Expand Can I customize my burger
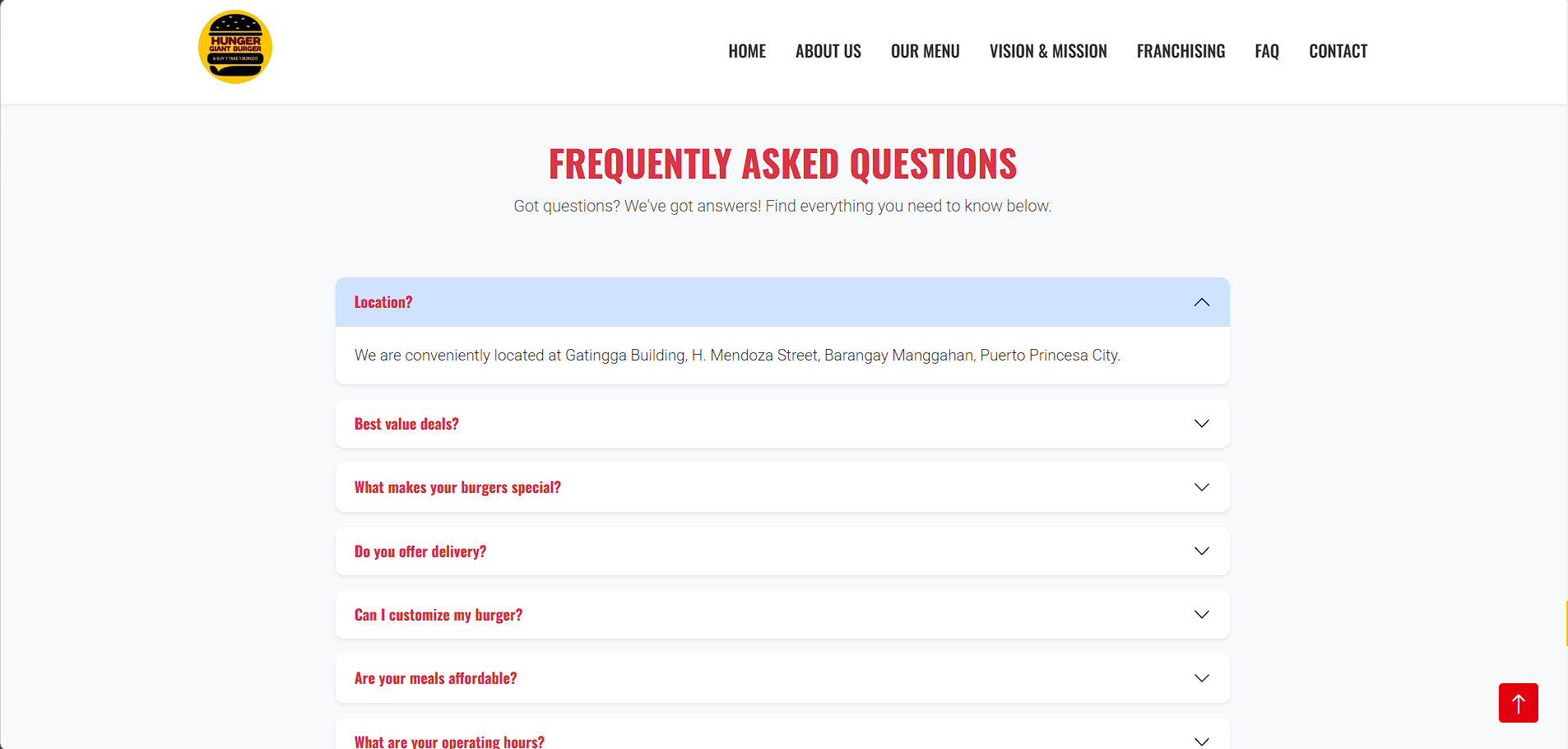The image size is (1568, 749). 1201,614
